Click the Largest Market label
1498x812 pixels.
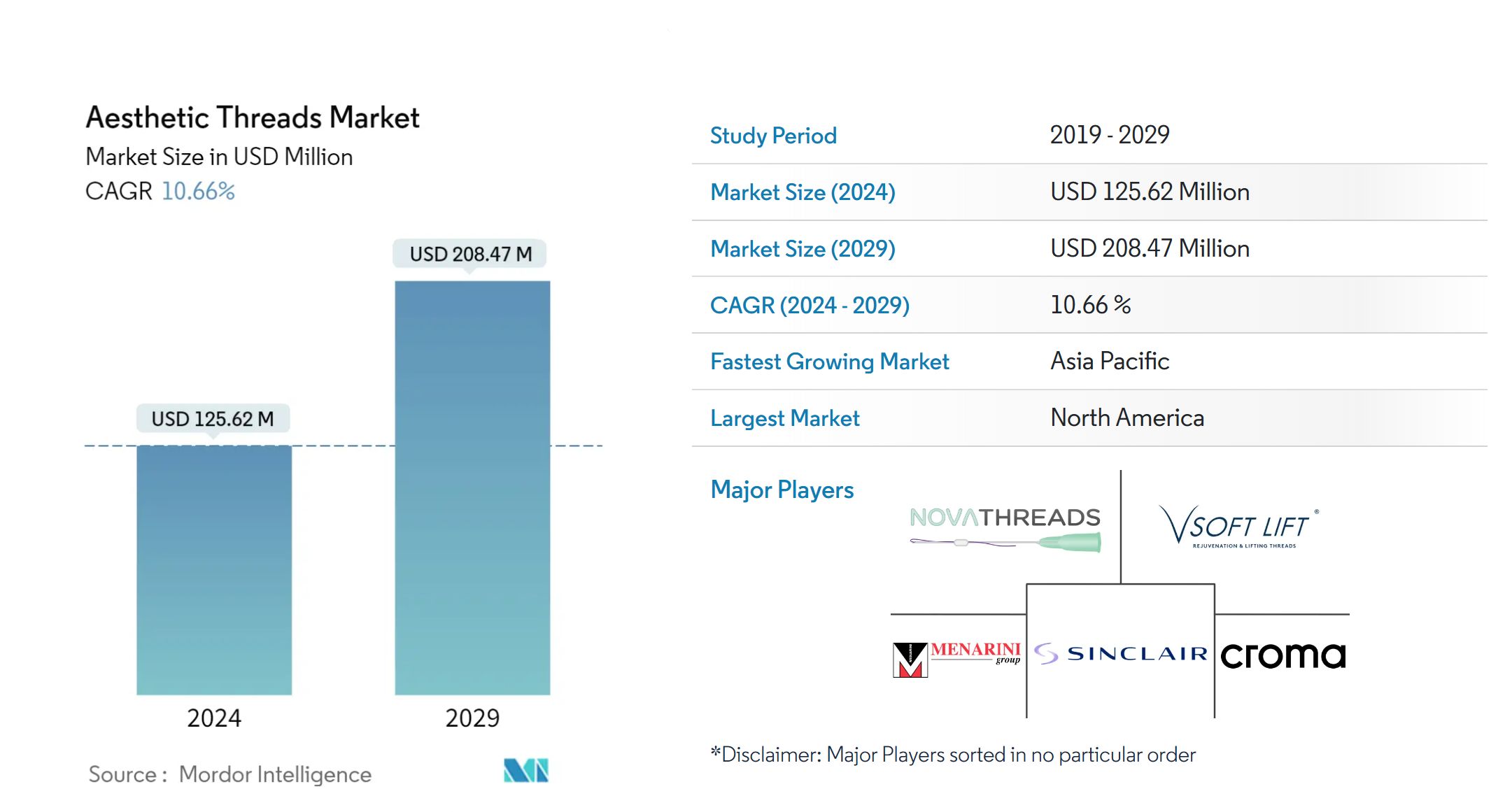coord(784,418)
